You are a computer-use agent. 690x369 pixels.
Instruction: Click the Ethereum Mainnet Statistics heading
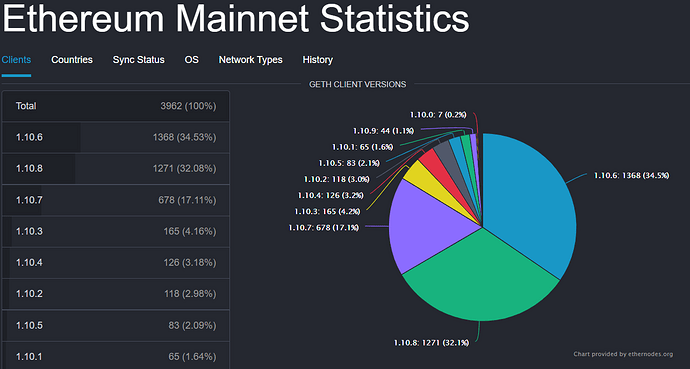pos(236,18)
